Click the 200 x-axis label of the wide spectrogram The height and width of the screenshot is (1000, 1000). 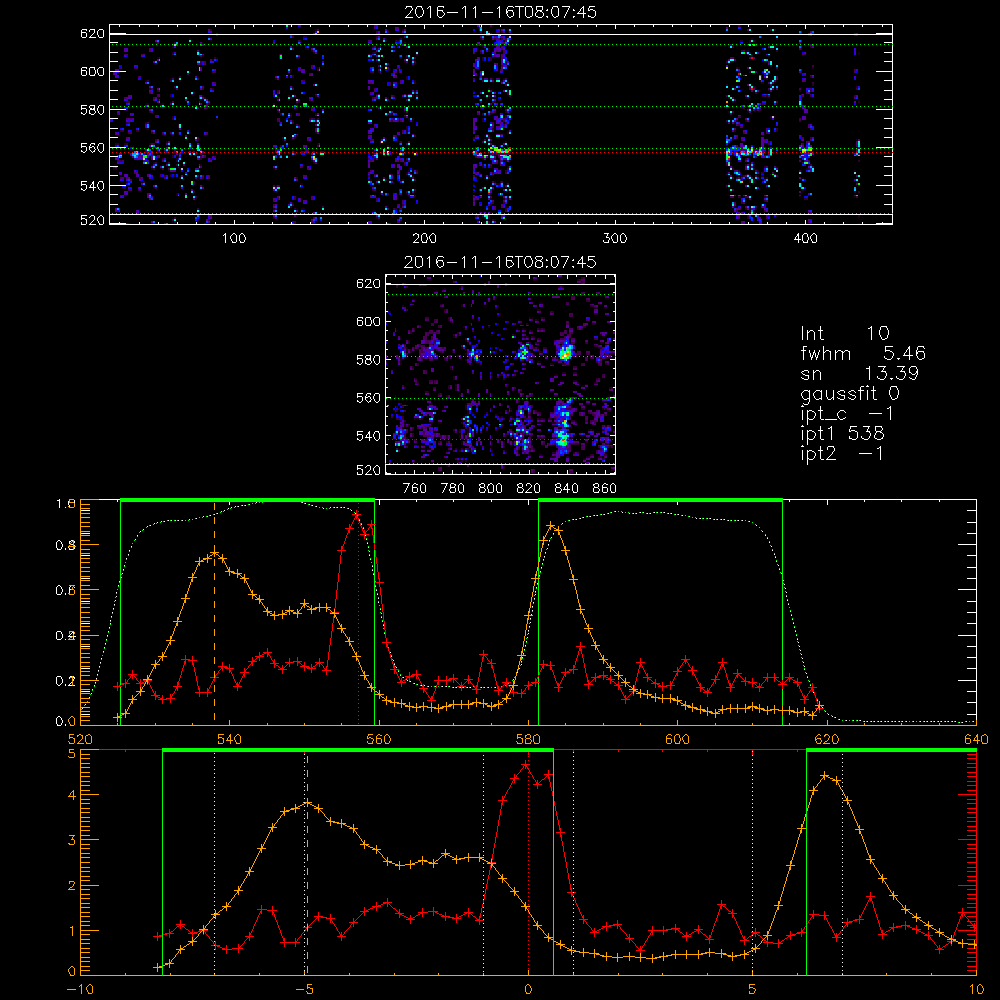click(424, 239)
